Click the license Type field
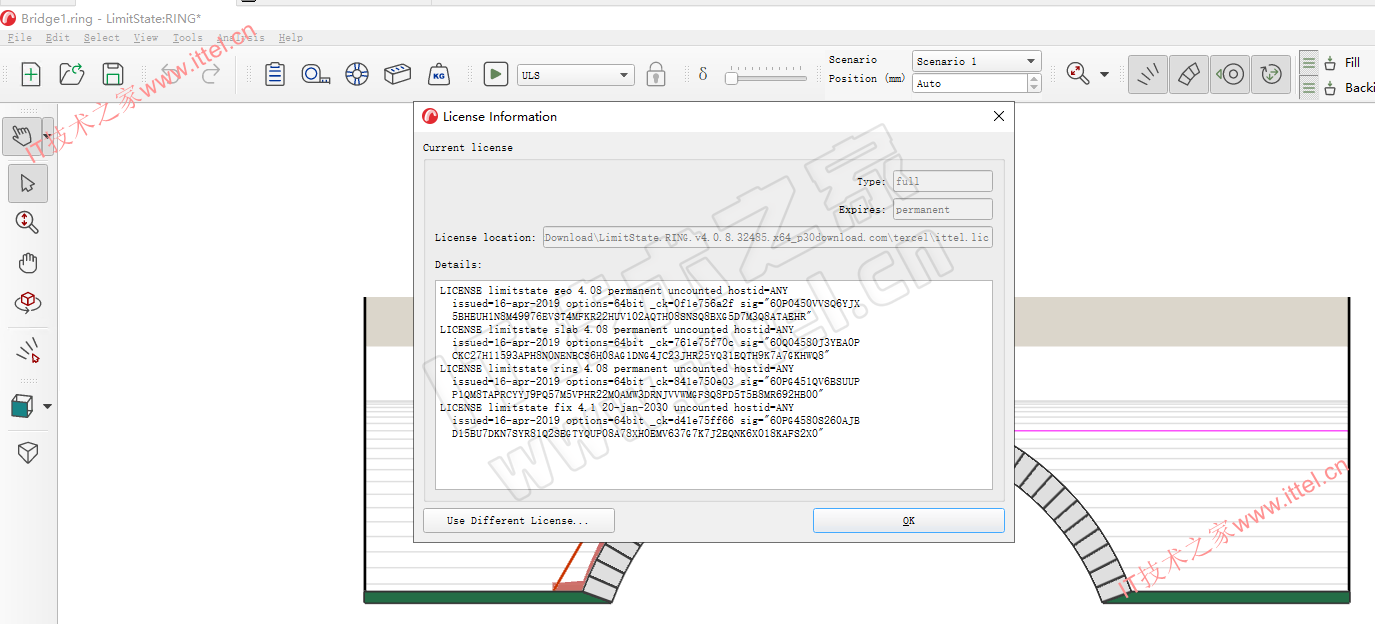The width and height of the screenshot is (1375, 624). 942,181
